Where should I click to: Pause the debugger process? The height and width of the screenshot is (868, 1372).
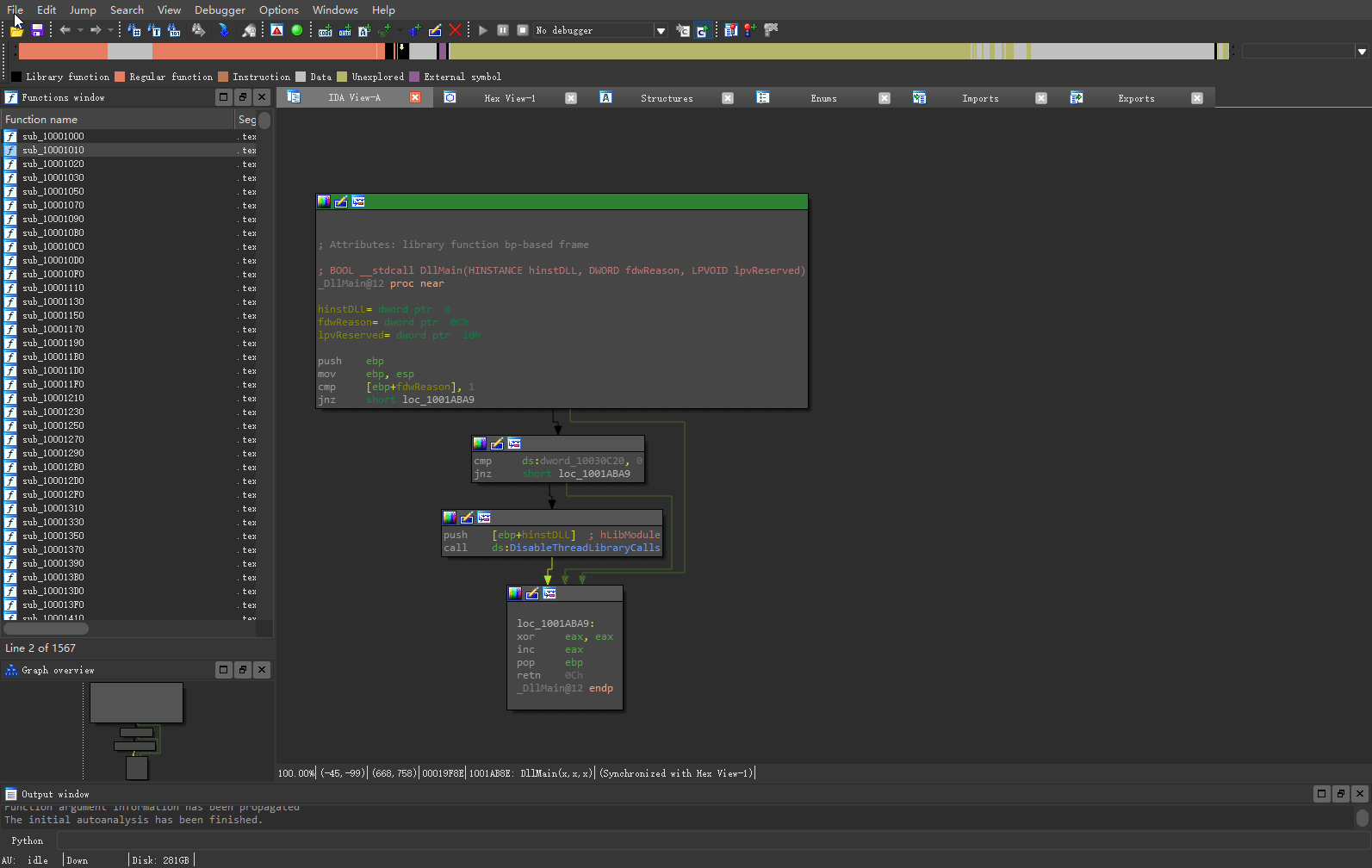click(503, 30)
